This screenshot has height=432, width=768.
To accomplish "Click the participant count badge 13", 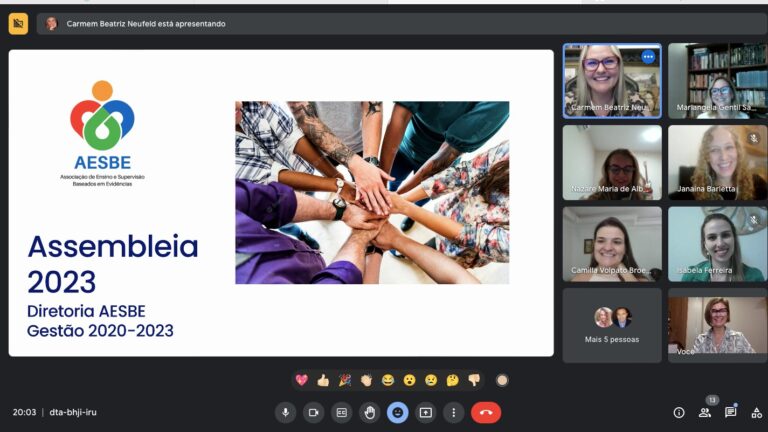I will [x=712, y=400].
